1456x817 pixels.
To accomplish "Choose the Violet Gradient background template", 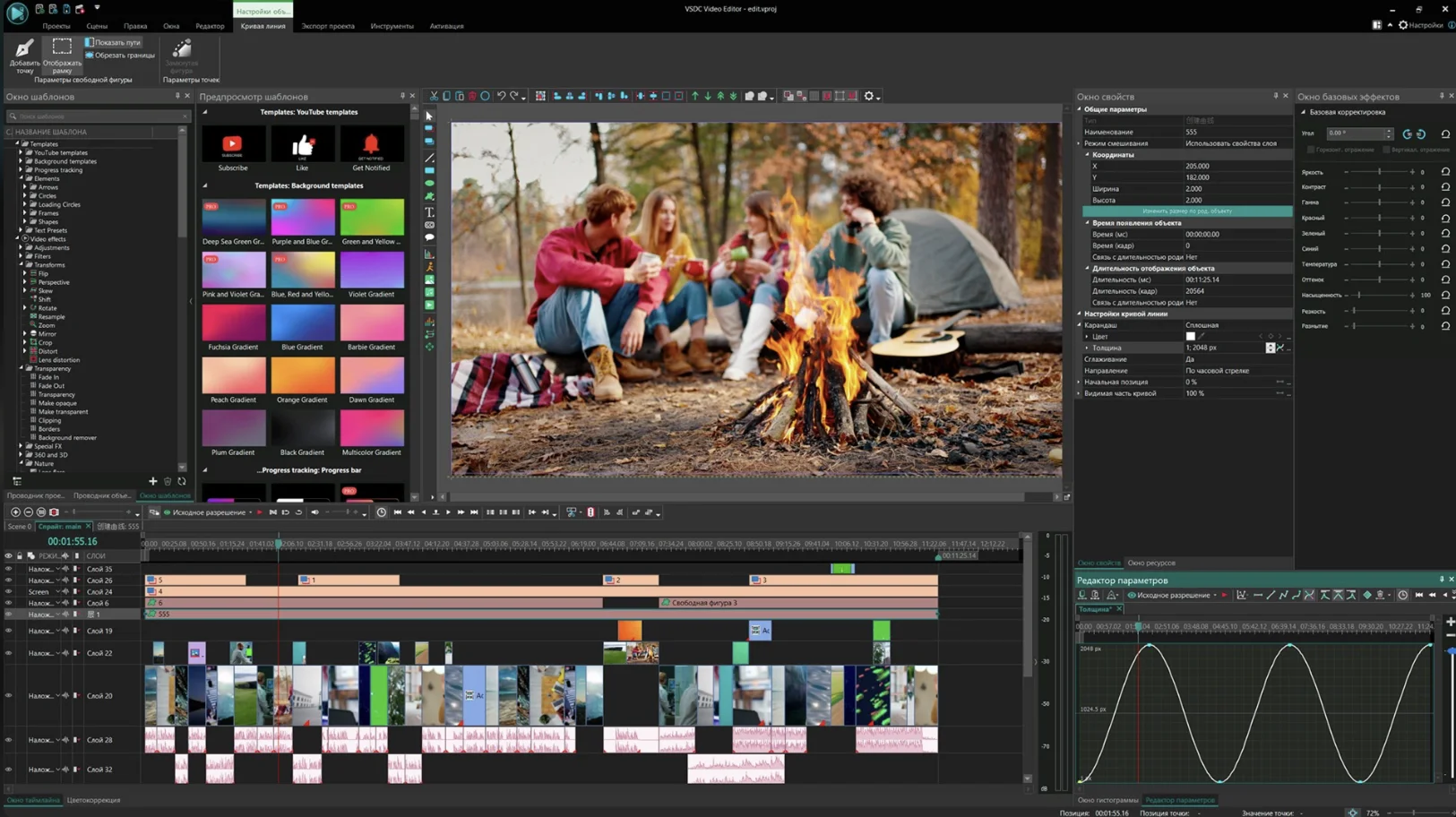I will [371, 275].
